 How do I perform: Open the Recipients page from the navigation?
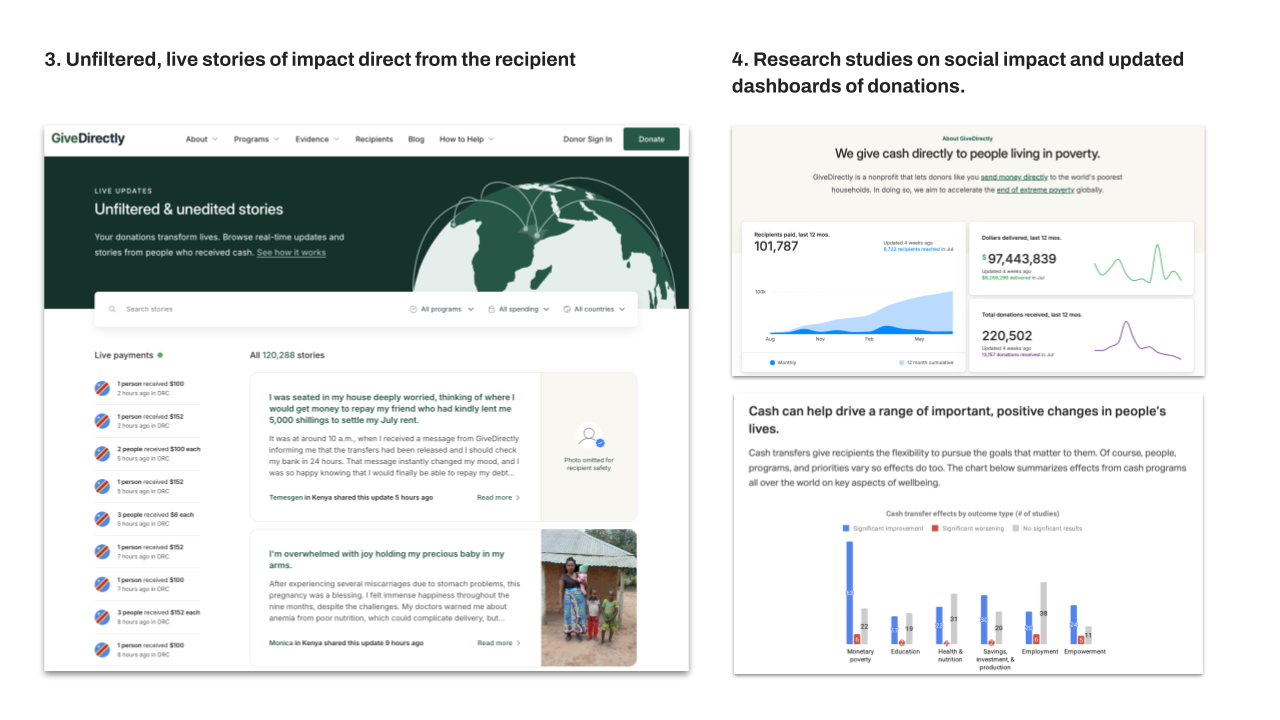click(374, 139)
